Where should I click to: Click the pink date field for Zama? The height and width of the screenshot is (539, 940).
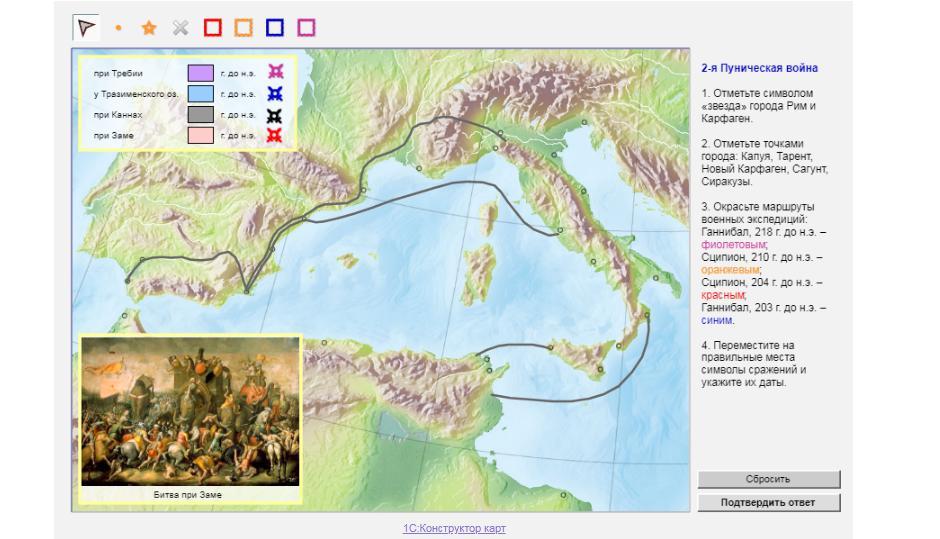tap(201, 135)
